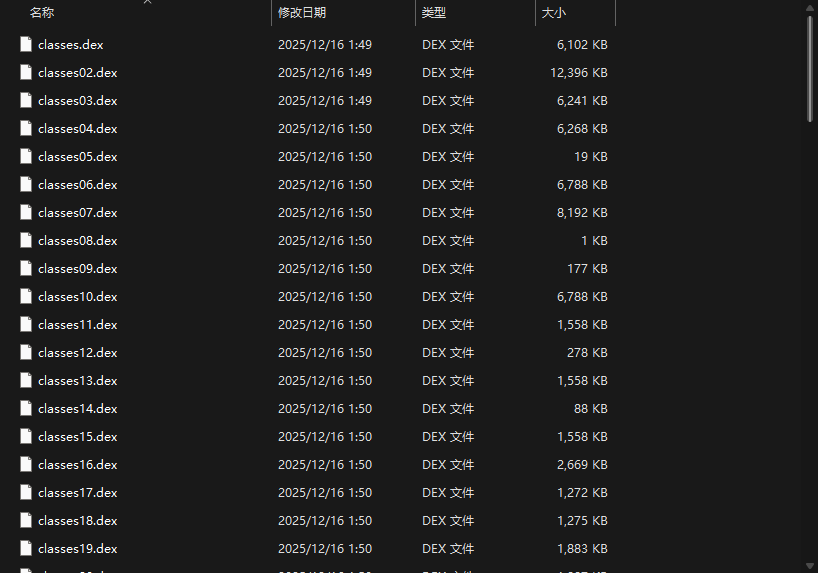Select the classes07.dex file name

[x=78, y=212]
